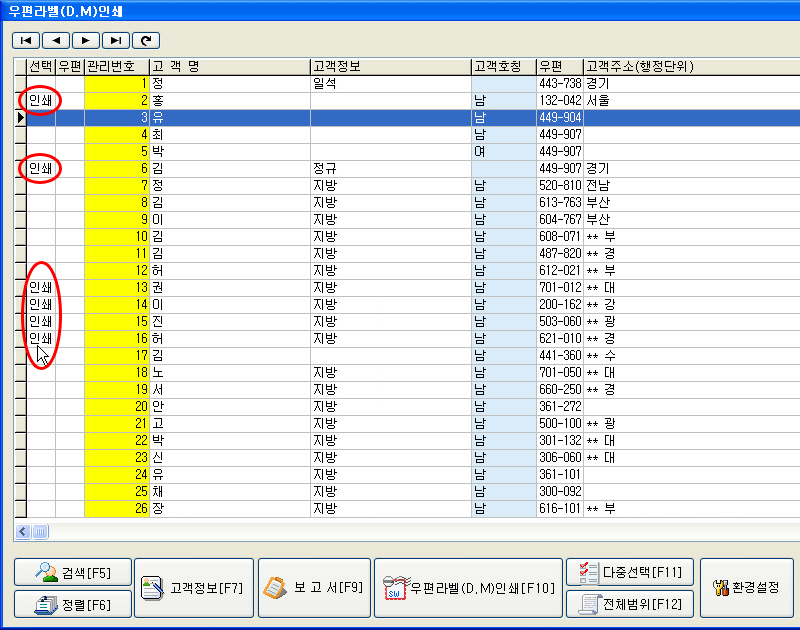Click the 고객주소(행정단위) column header
800x630 pixels.
click(691, 66)
